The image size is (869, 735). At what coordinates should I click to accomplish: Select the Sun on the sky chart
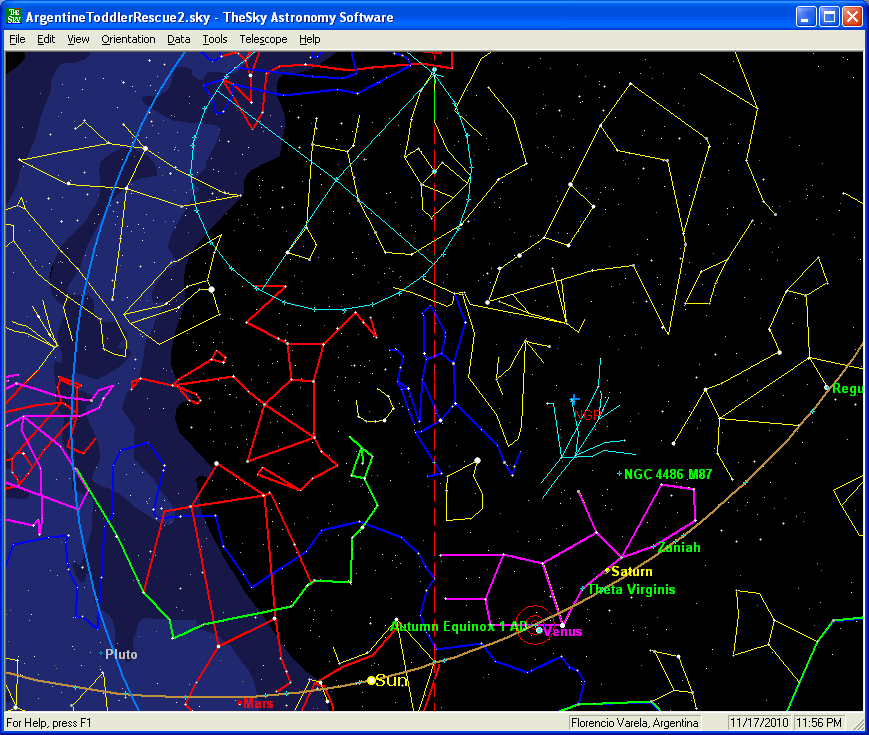[371, 680]
